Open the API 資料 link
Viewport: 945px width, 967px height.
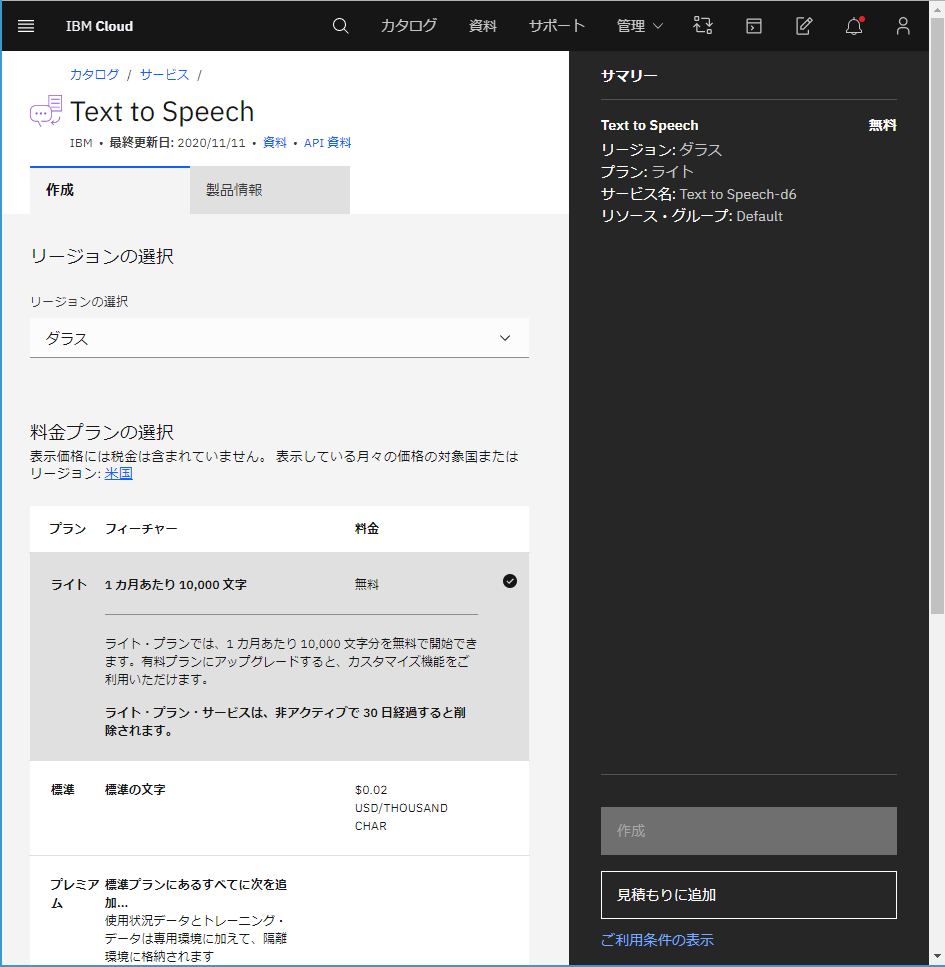coord(328,142)
